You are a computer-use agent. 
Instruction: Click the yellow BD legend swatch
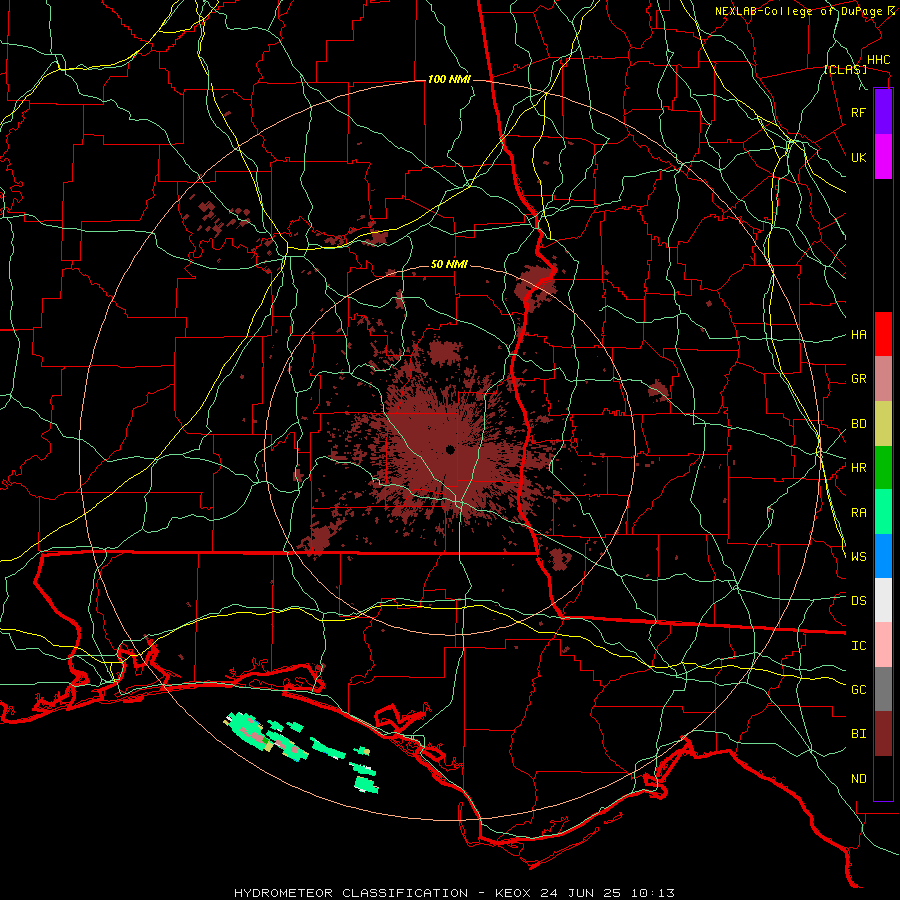coord(883,424)
